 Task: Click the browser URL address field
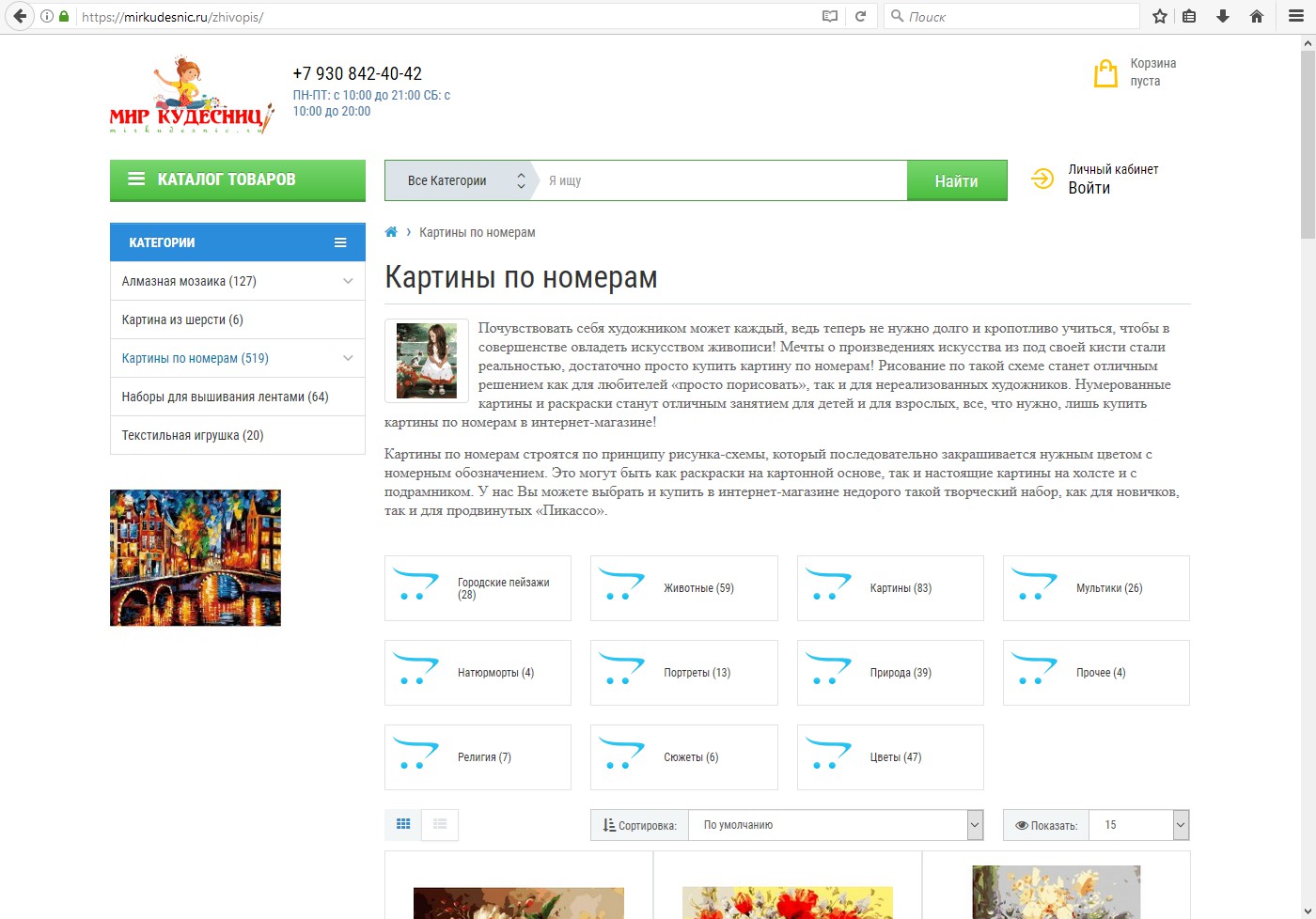pyautogui.click(x=446, y=16)
